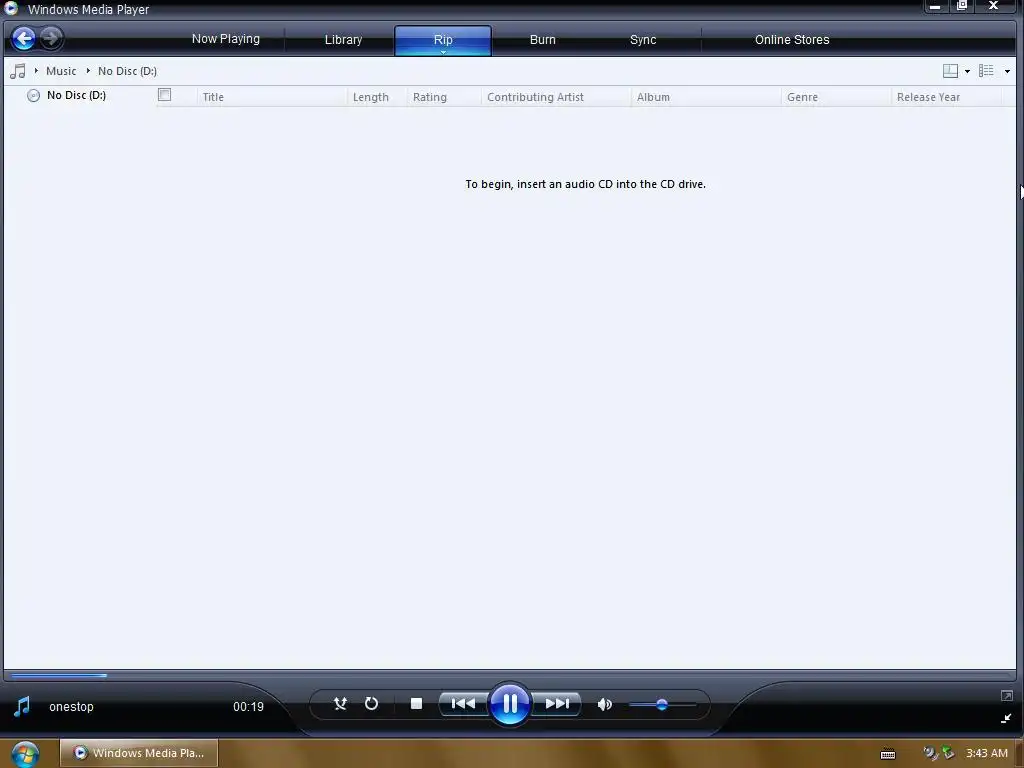Click the keyboard icon in system tray

[888, 754]
